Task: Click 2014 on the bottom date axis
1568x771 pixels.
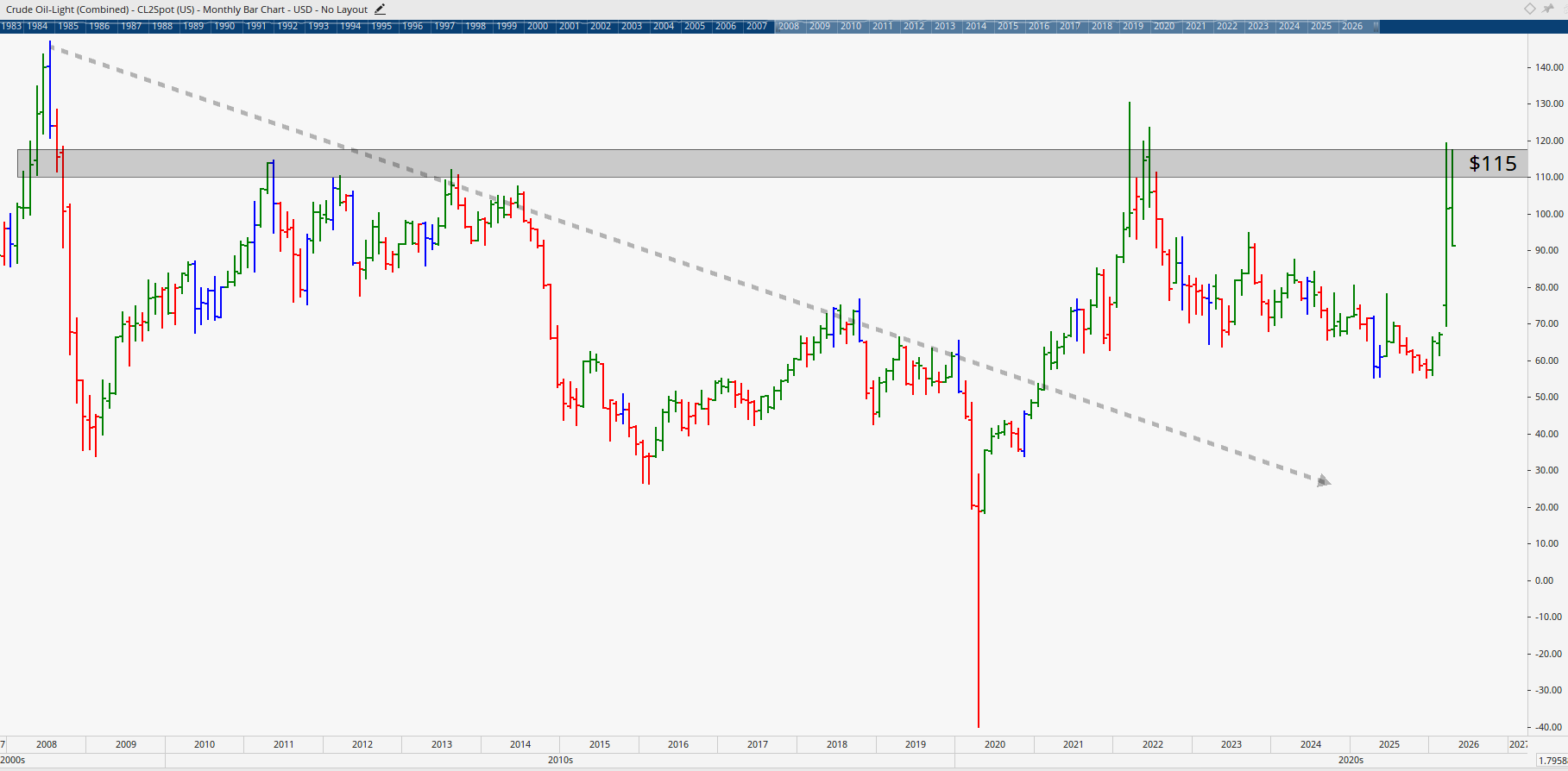Action: click(x=520, y=744)
